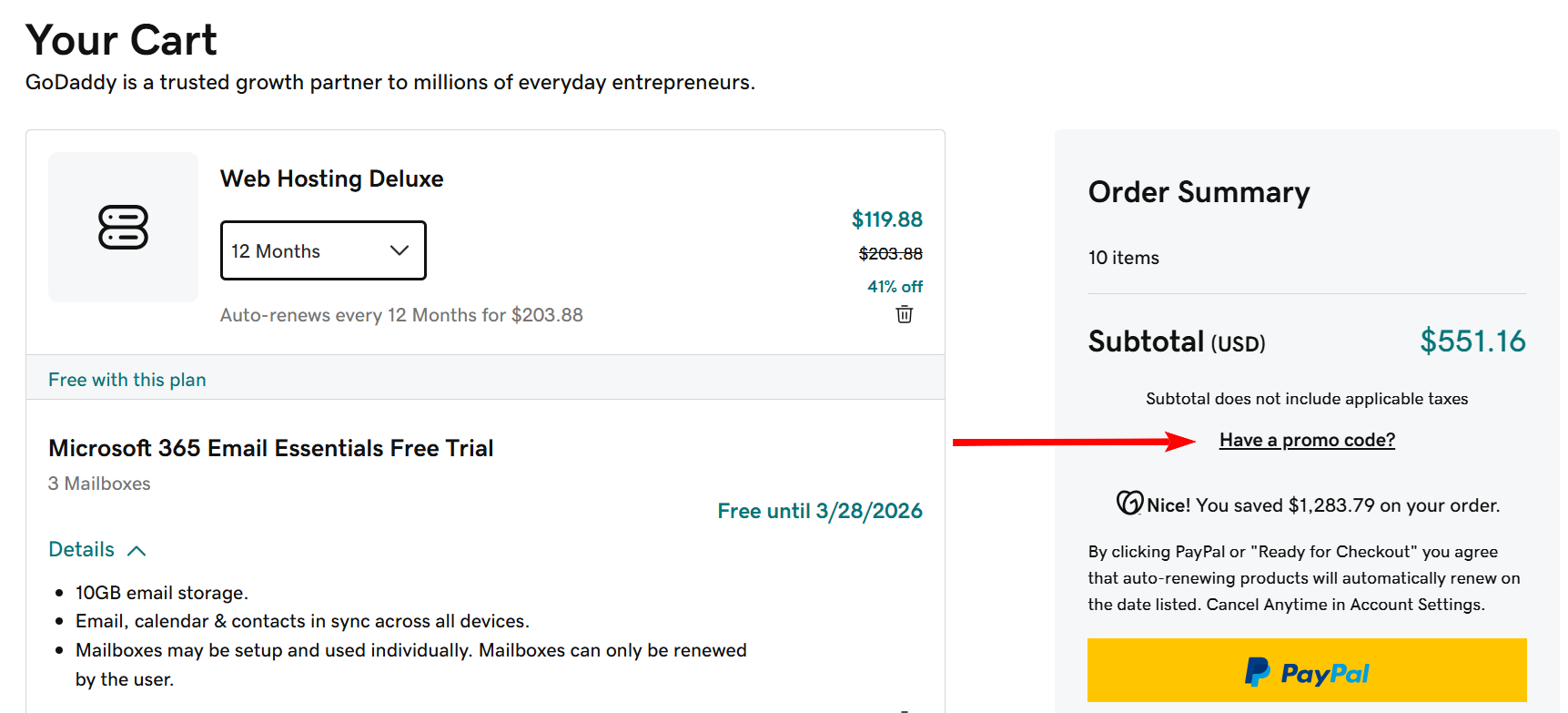
Task: Select the 41% off discount label
Action: pos(895,286)
